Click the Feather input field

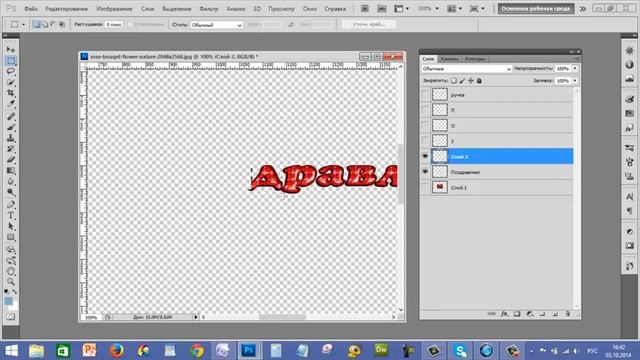tap(114, 25)
